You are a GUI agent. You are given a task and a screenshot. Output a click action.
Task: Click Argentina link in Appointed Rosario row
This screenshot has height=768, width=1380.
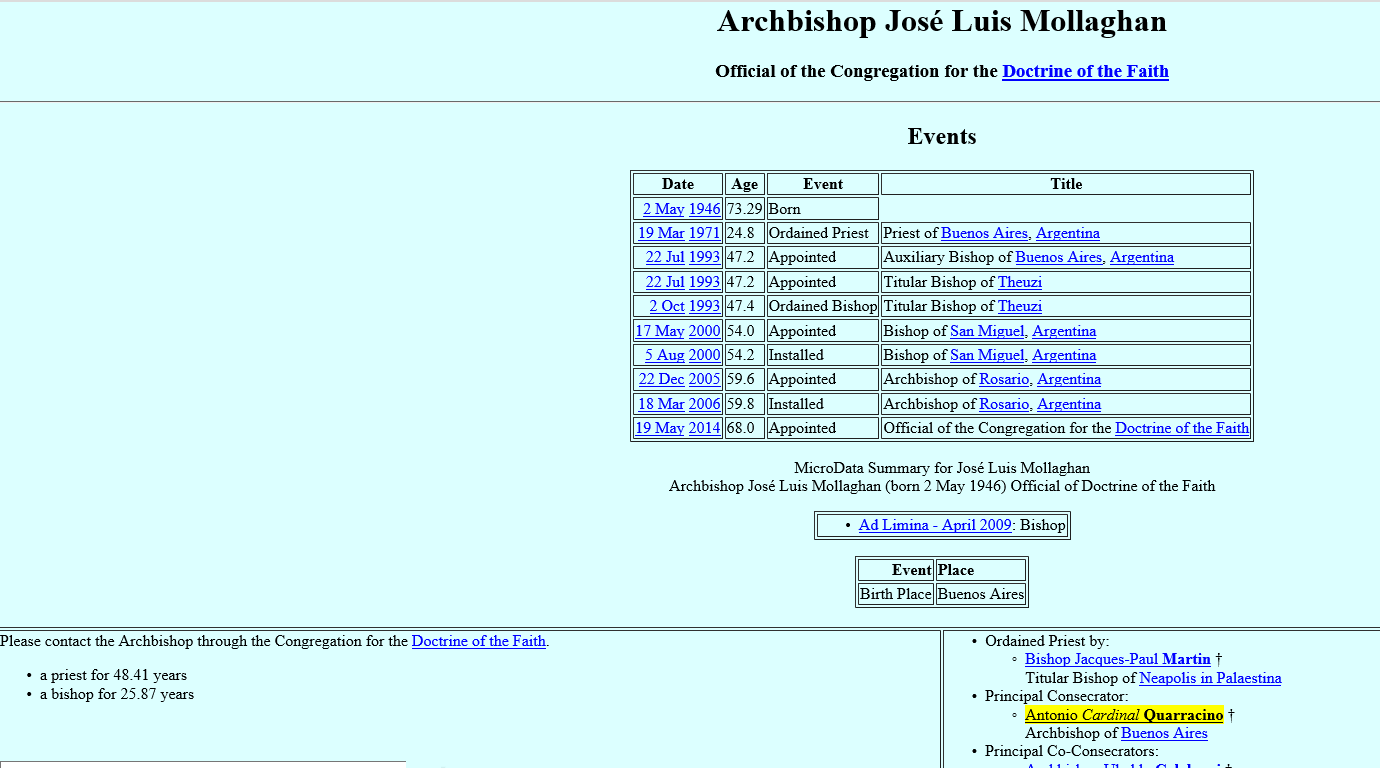(x=1069, y=379)
